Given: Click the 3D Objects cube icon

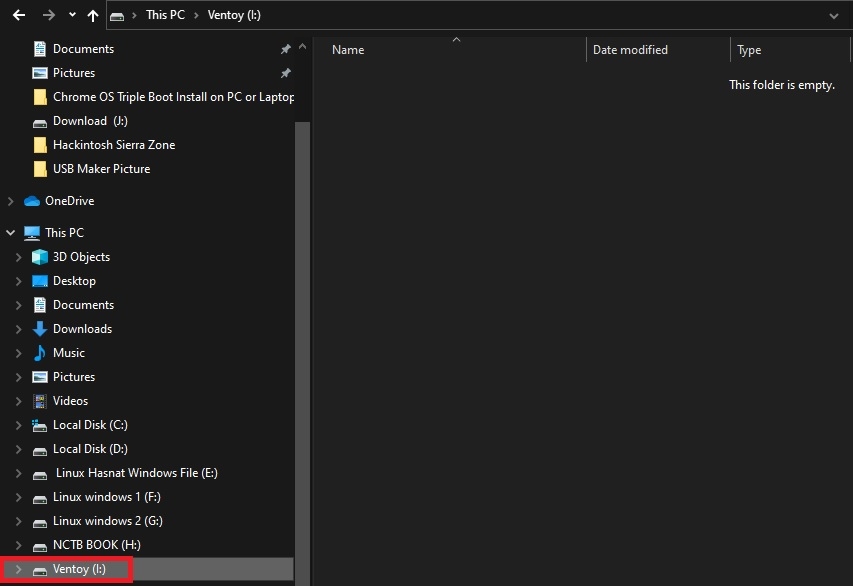Looking at the screenshot, I should [40, 257].
